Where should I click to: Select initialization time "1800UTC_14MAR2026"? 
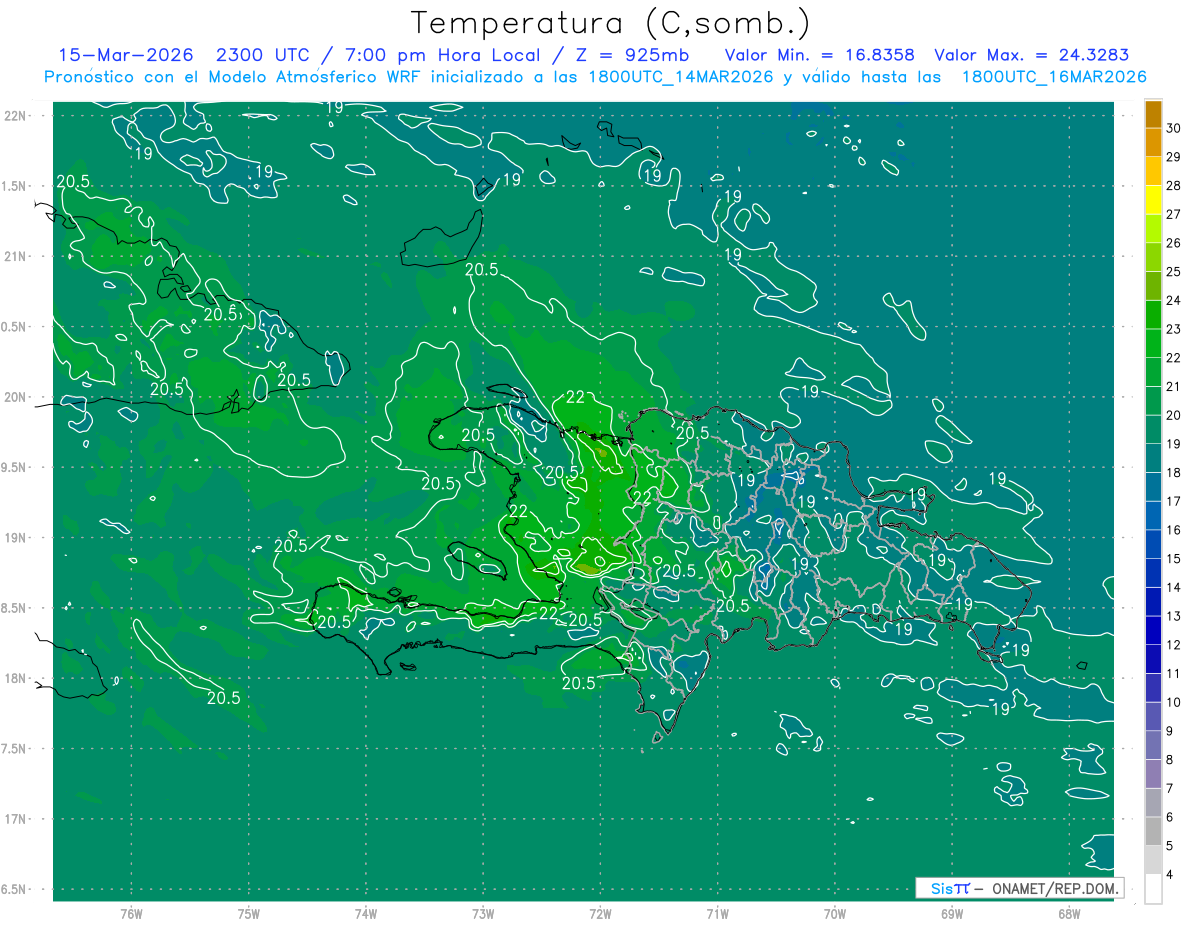[x=680, y=77]
